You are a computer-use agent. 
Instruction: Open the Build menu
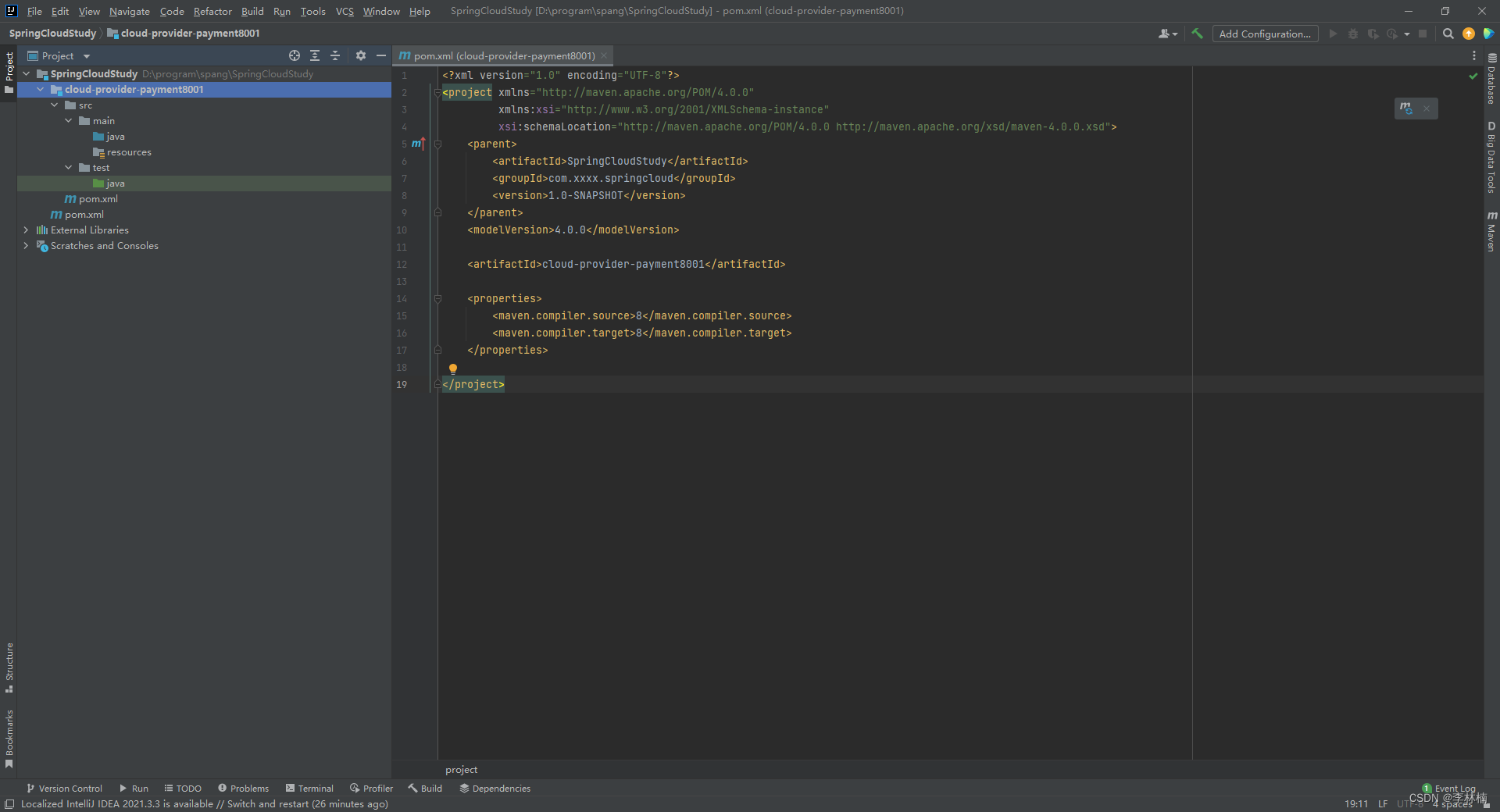pos(252,11)
